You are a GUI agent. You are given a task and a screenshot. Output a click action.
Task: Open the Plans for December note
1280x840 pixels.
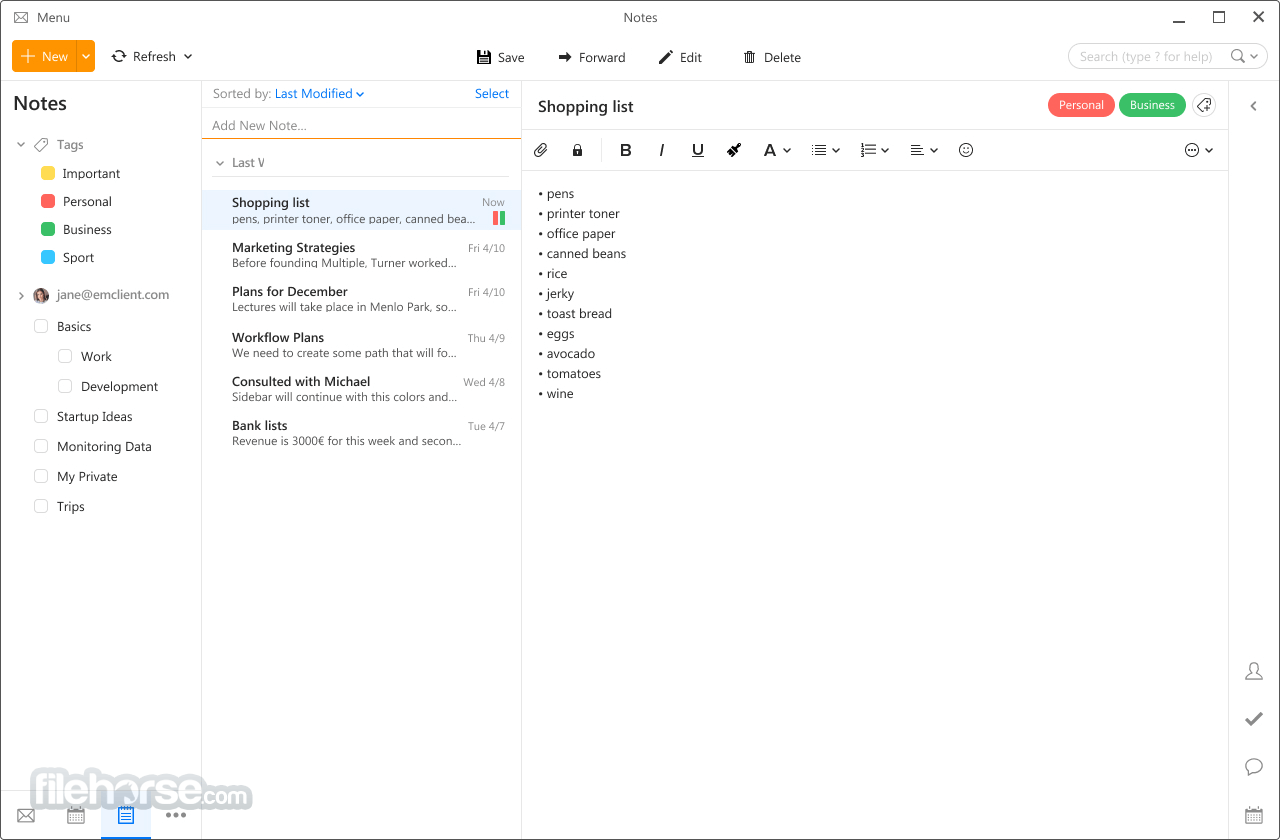[361, 299]
